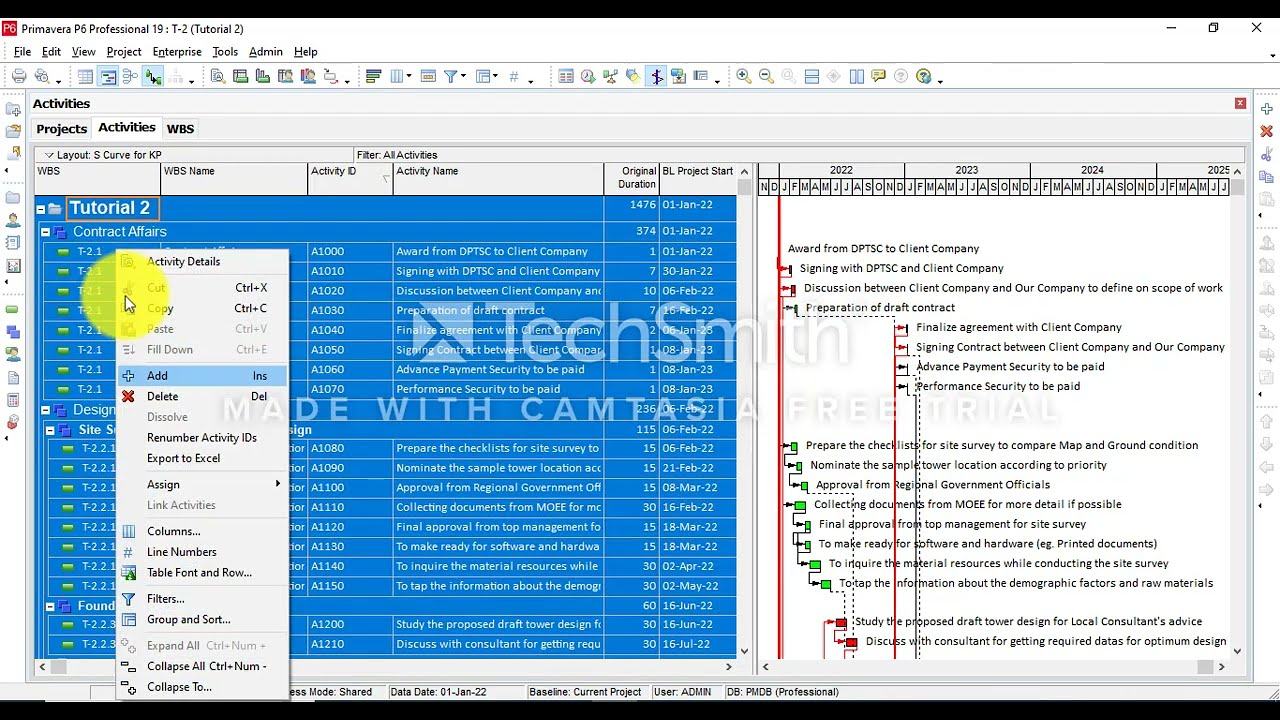Close the Activities panel with red X
Screen dimensions: 1280x720
tap(1240, 103)
